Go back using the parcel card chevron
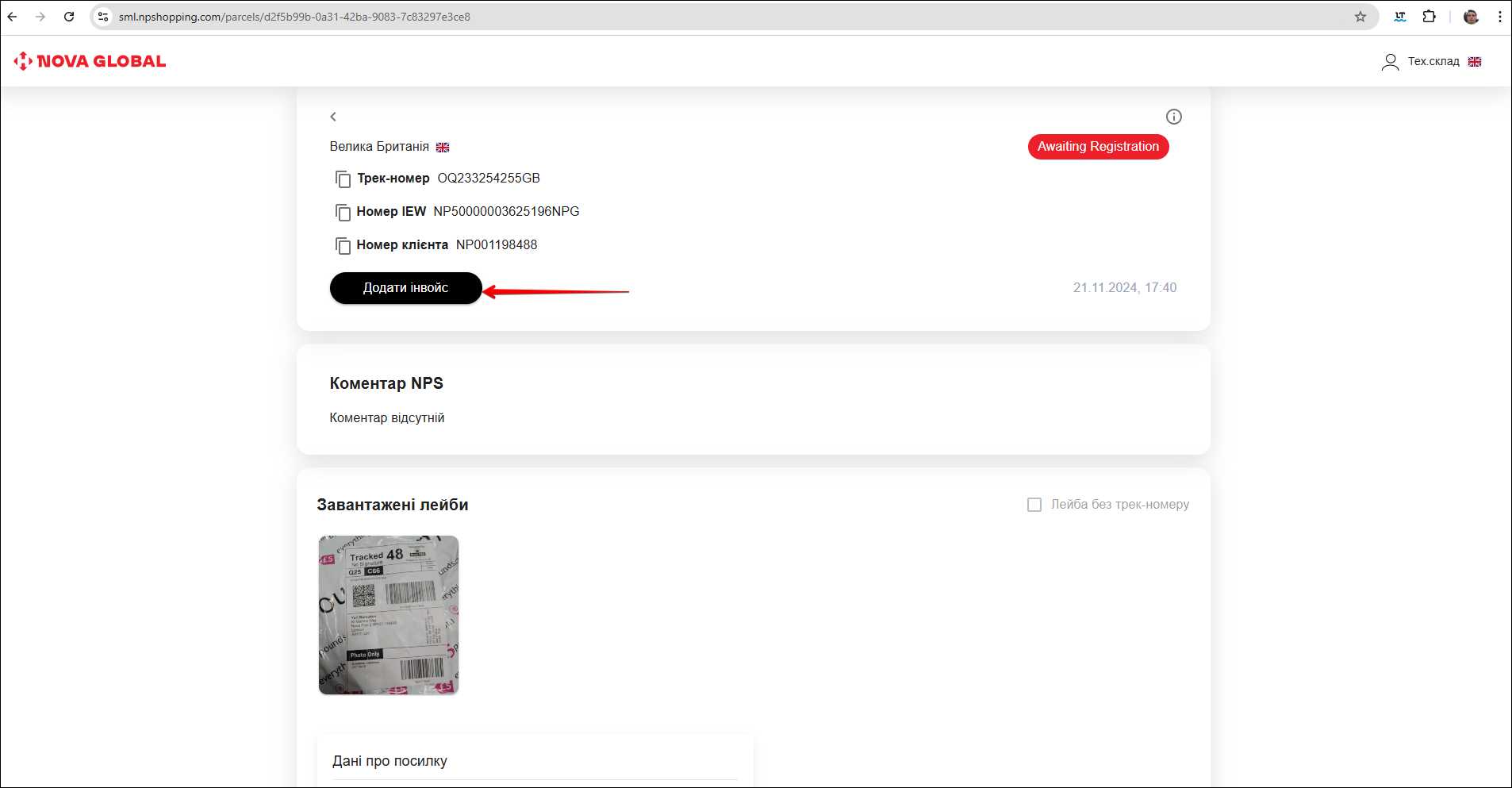The height and width of the screenshot is (788, 1512). coord(333,117)
